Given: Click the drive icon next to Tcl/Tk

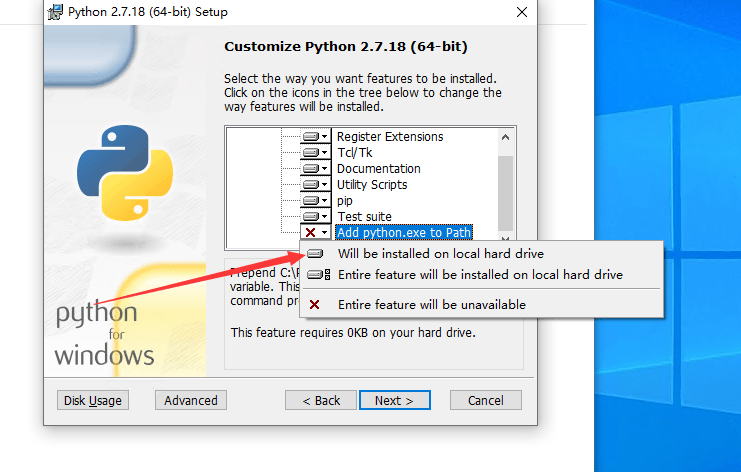Looking at the screenshot, I should (x=315, y=153).
